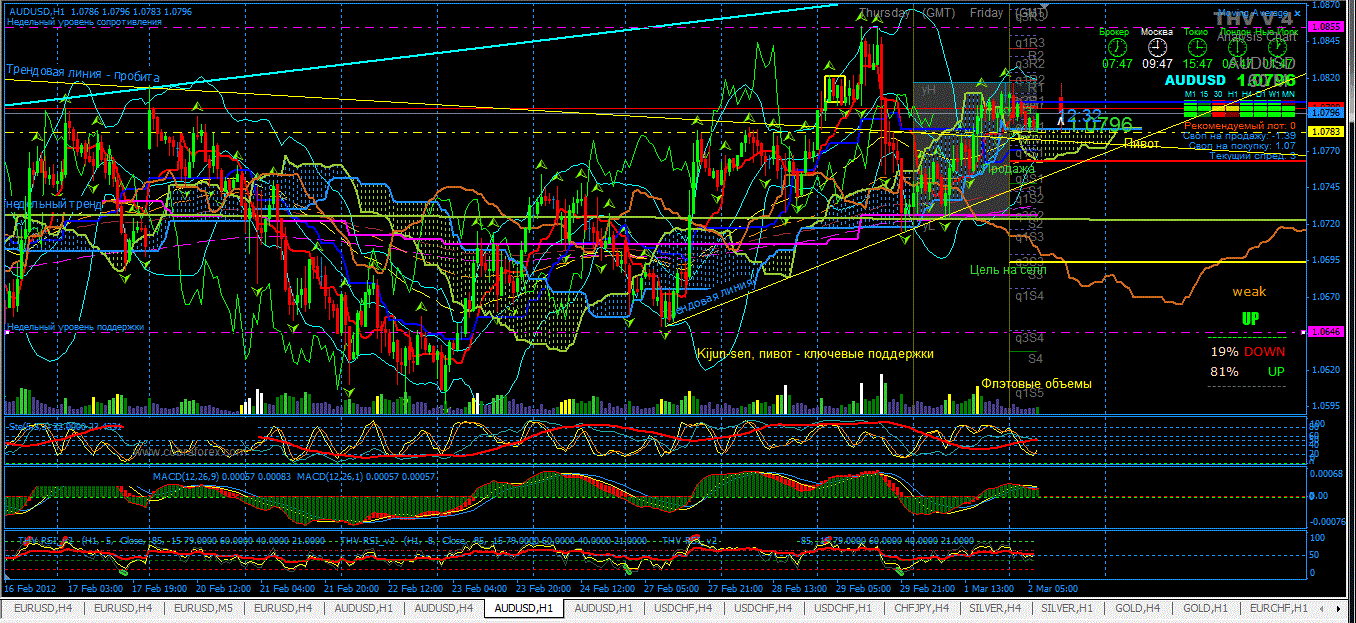Open the CHFJPY,H4 chart tab

tap(923, 607)
